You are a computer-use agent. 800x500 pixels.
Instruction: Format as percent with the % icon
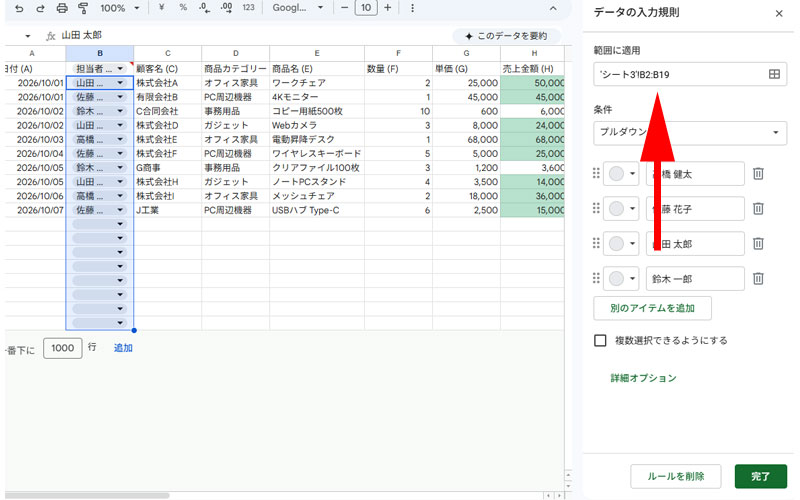click(x=183, y=8)
